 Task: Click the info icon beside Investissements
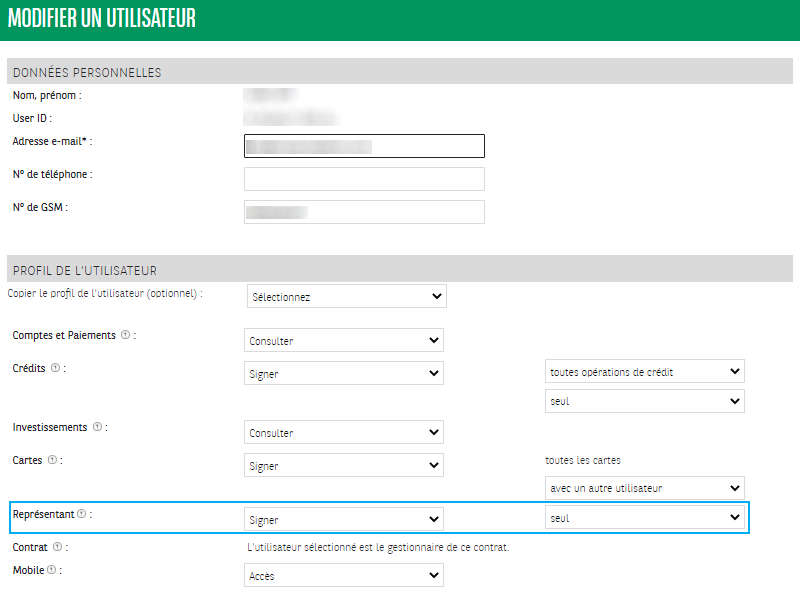98,427
